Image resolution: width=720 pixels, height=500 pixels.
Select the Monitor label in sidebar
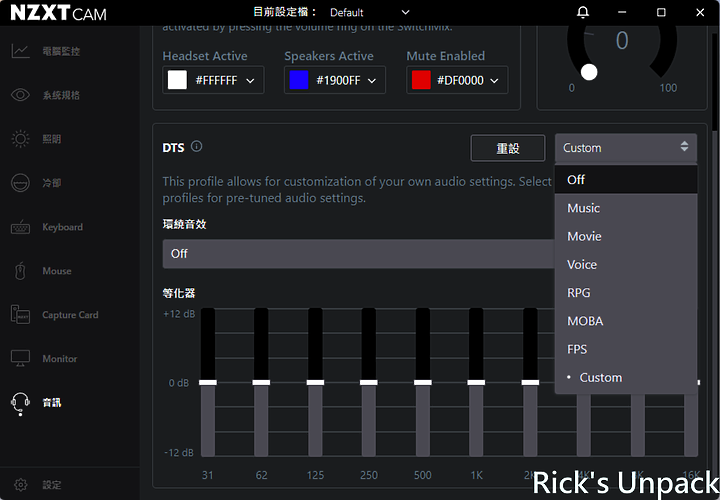60,359
